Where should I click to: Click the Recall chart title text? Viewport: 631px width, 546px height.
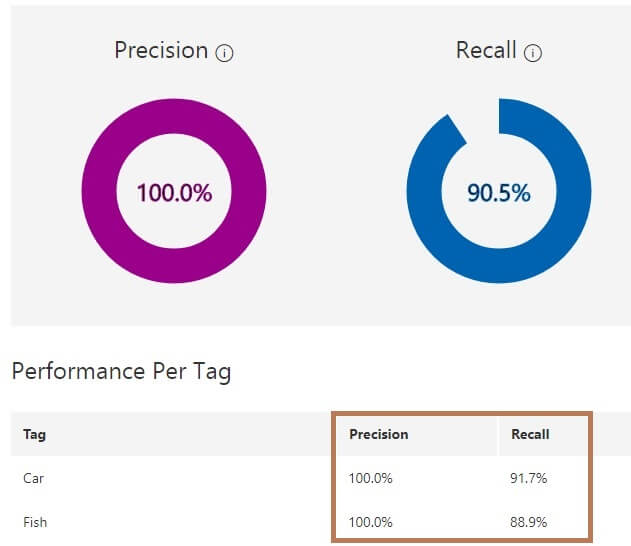click(x=485, y=50)
